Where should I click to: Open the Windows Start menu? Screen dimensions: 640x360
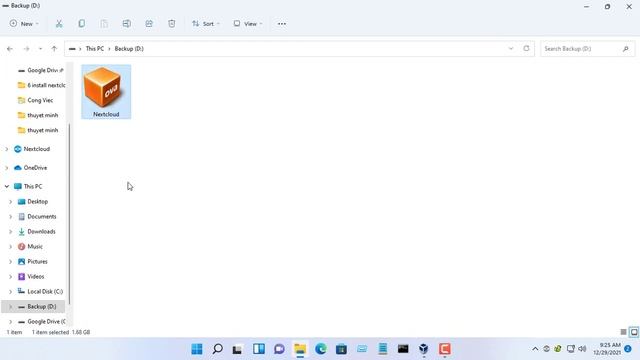pos(197,349)
